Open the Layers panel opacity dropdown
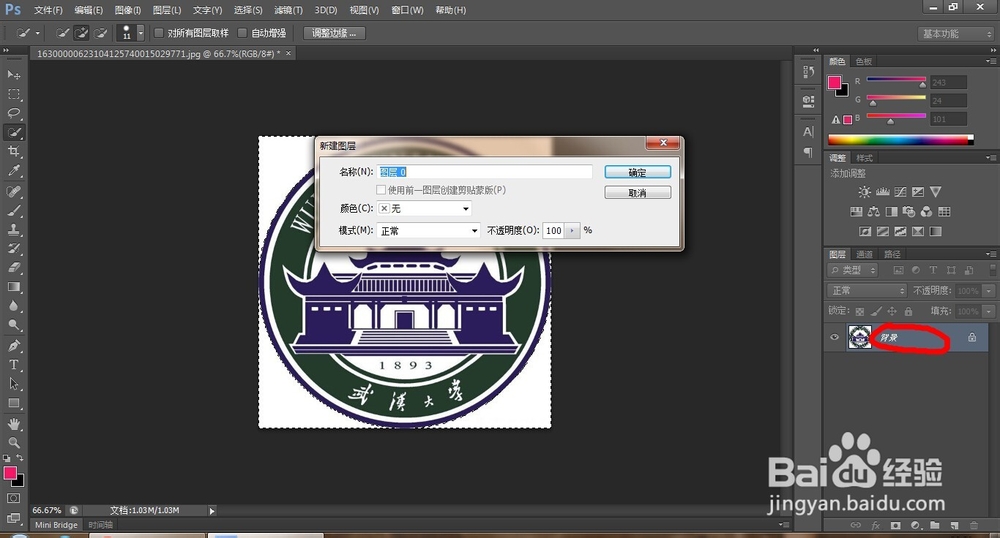This screenshot has height=538, width=1000. coord(989,291)
